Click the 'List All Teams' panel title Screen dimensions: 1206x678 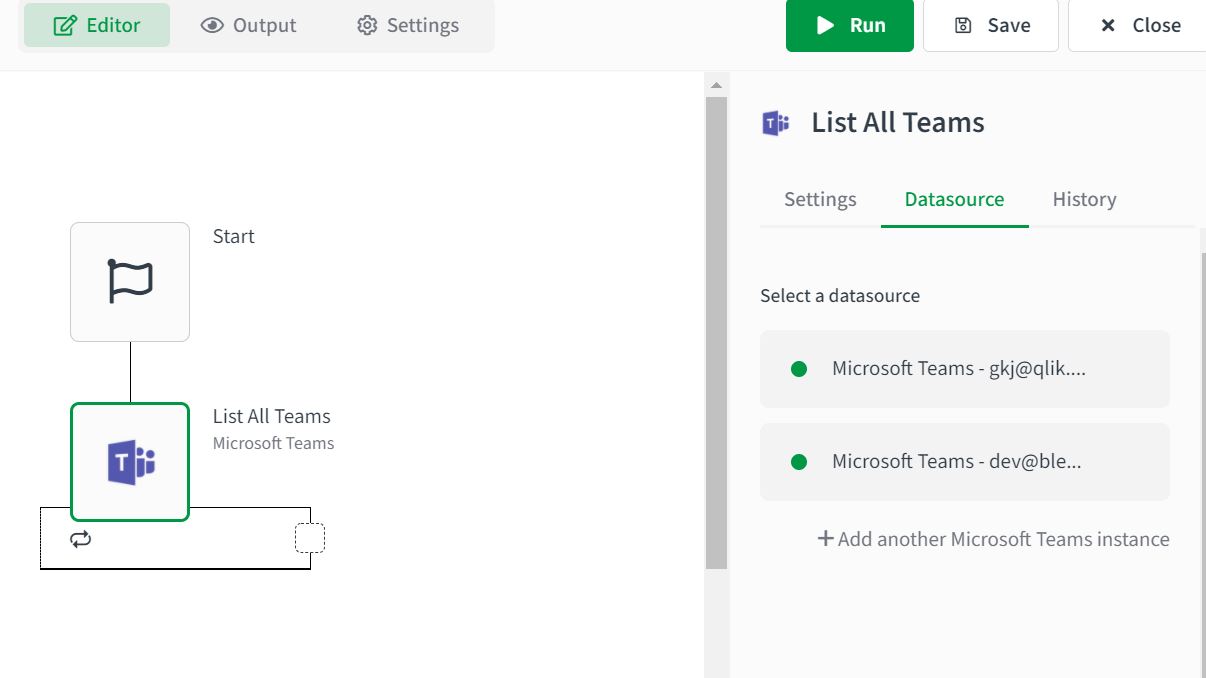coord(898,123)
